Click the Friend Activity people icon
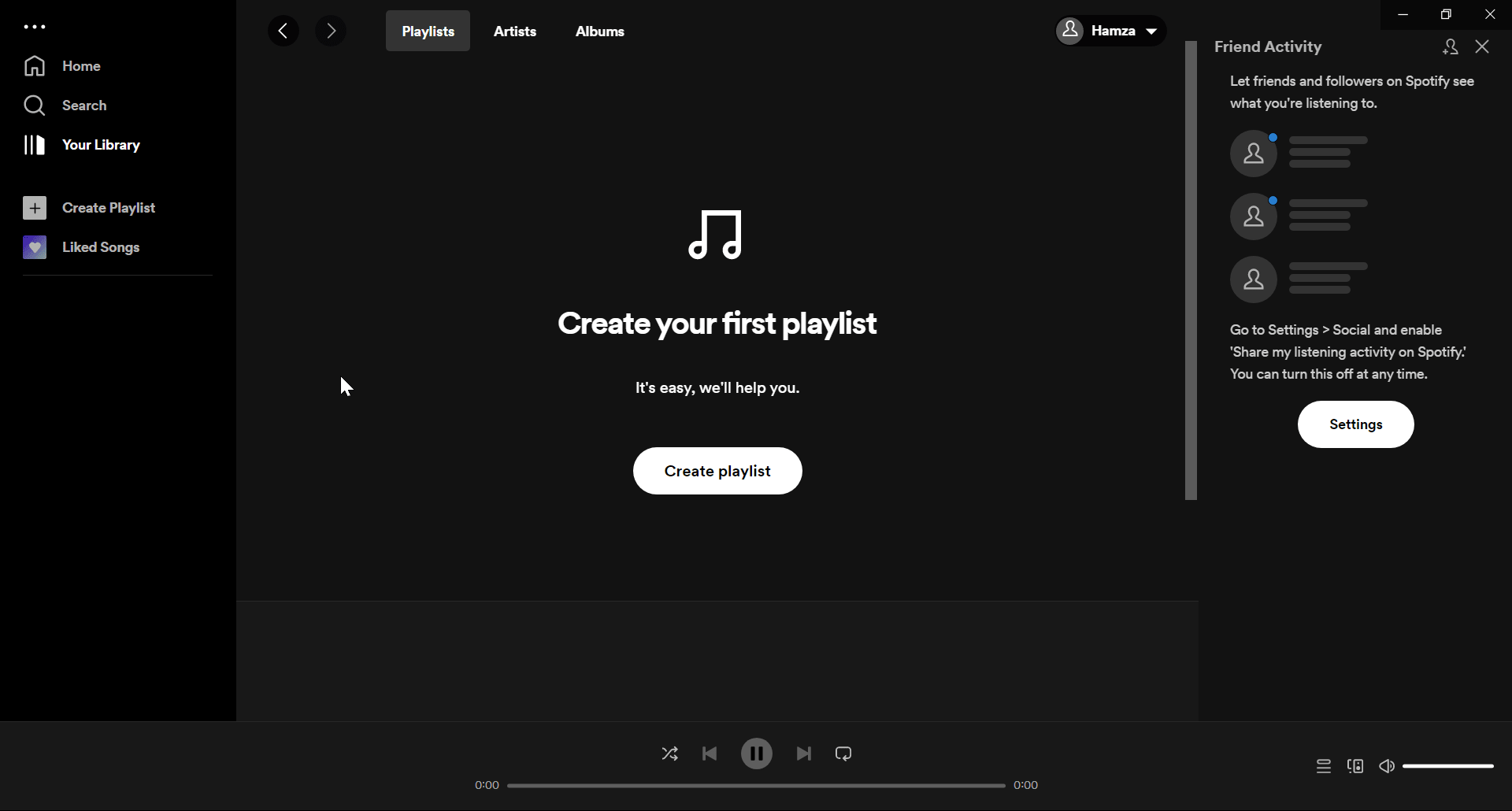 (1451, 47)
